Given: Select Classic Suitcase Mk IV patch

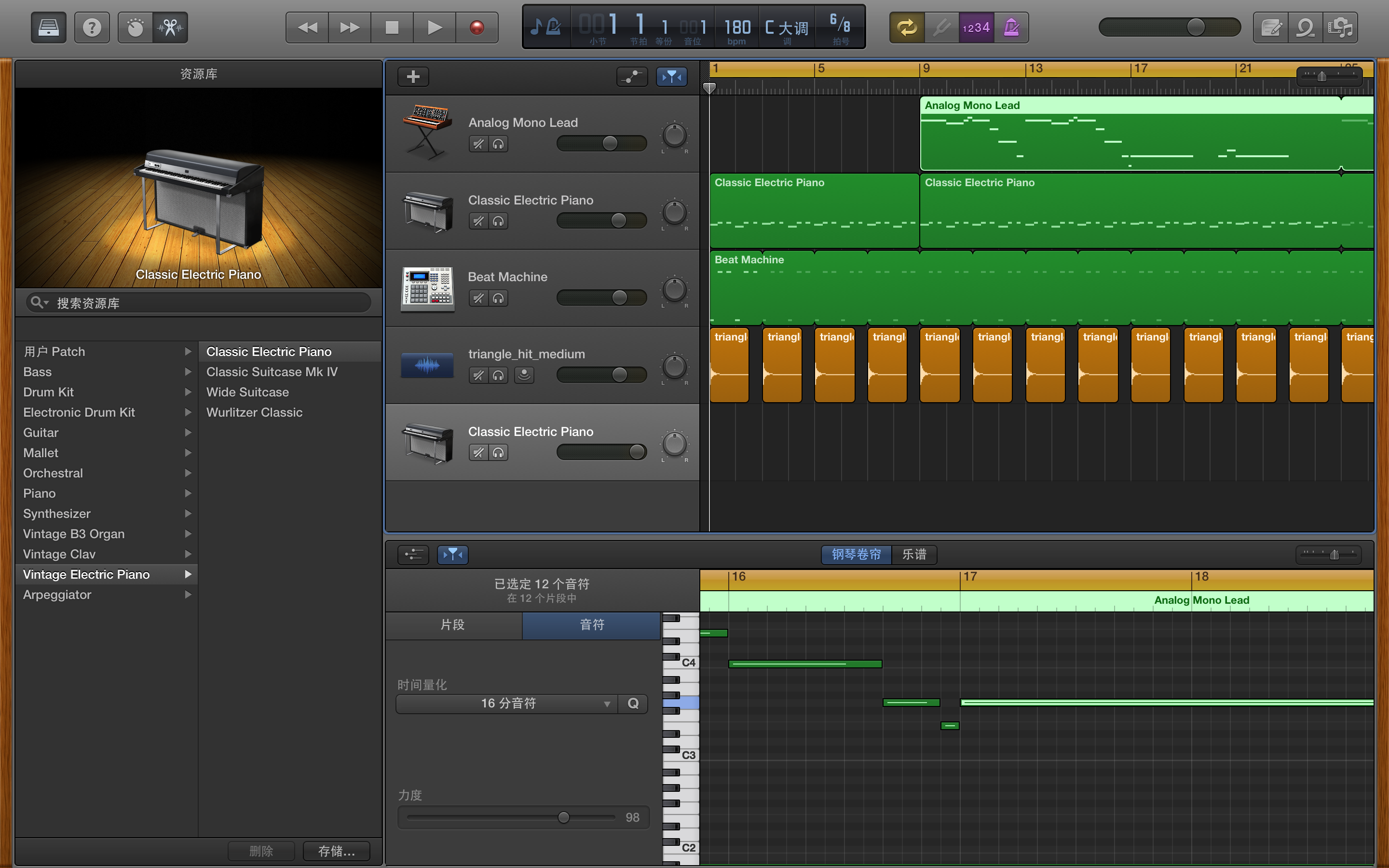Looking at the screenshot, I should 290,372.
